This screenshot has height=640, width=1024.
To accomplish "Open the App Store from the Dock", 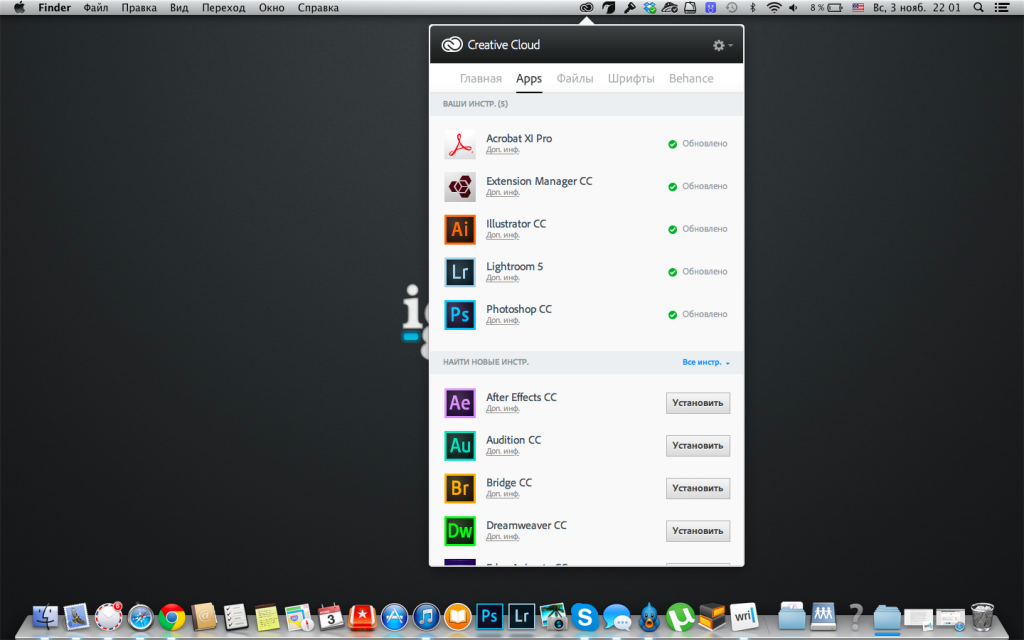I will point(394,616).
